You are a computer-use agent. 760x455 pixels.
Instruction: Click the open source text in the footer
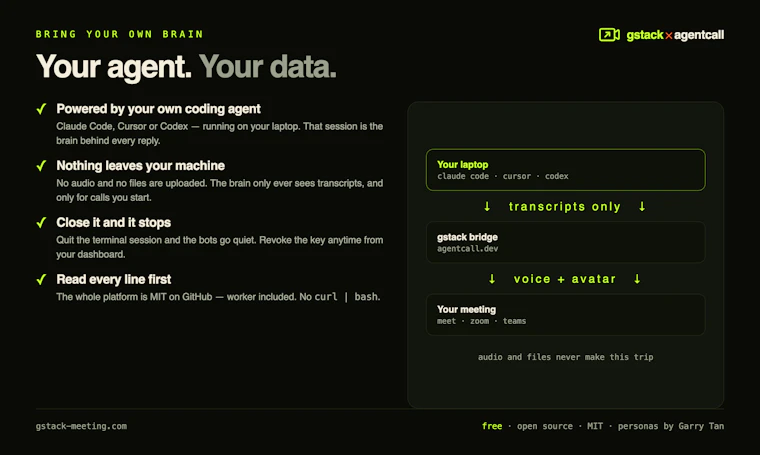coord(545,426)
